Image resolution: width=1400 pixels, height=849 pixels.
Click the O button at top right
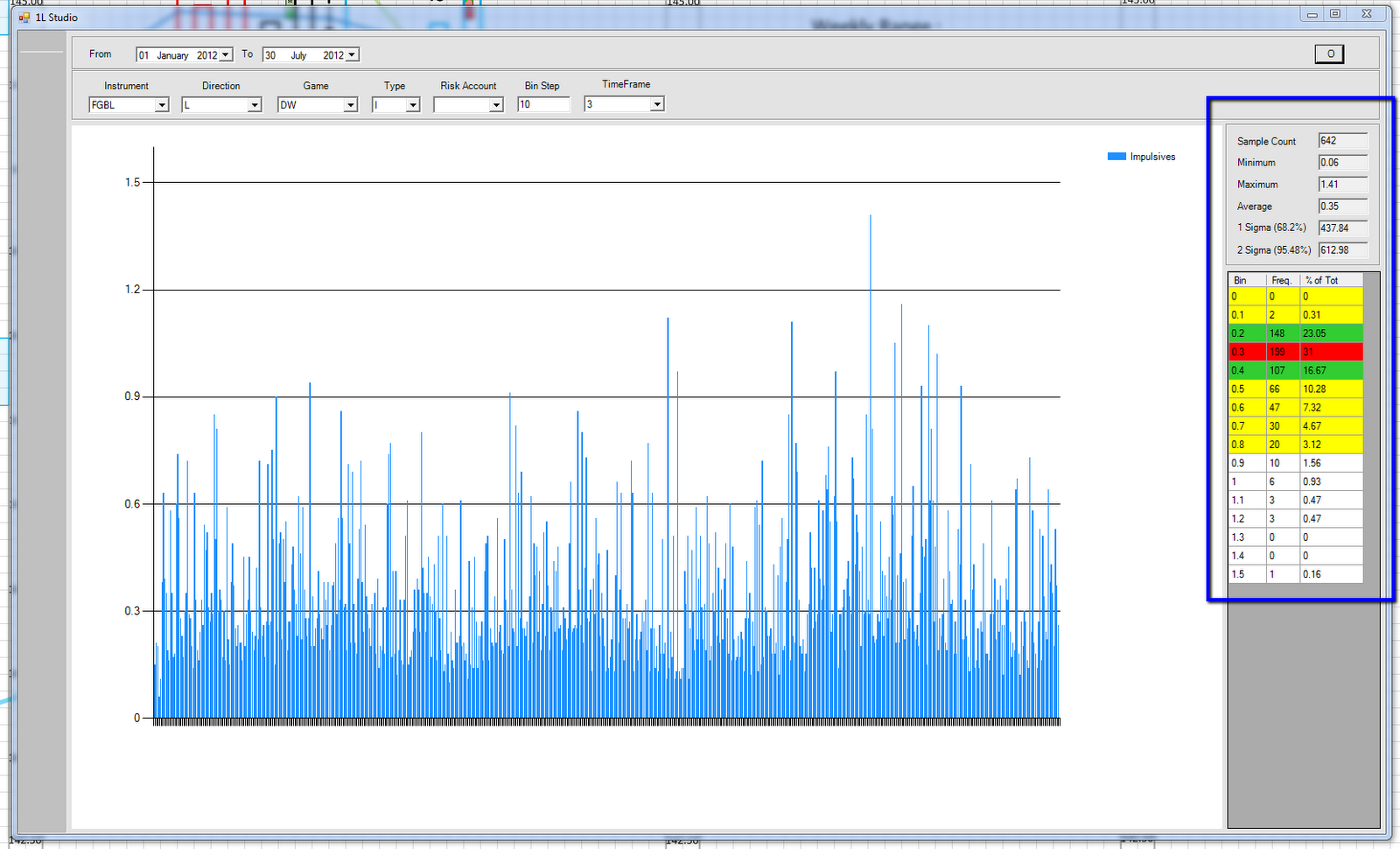coord(1330,54)
